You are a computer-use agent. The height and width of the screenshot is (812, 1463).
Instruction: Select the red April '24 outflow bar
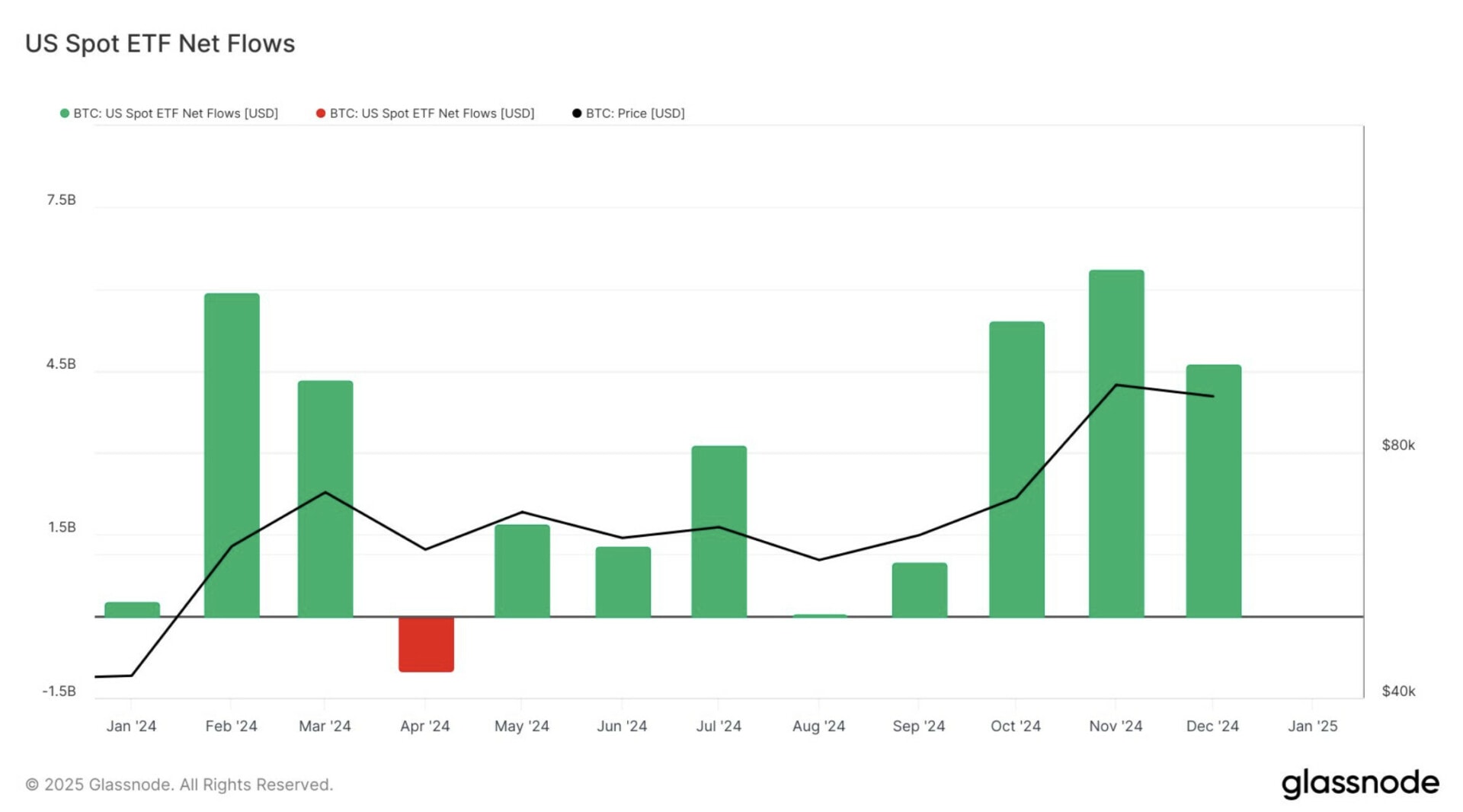pos(426,644)
